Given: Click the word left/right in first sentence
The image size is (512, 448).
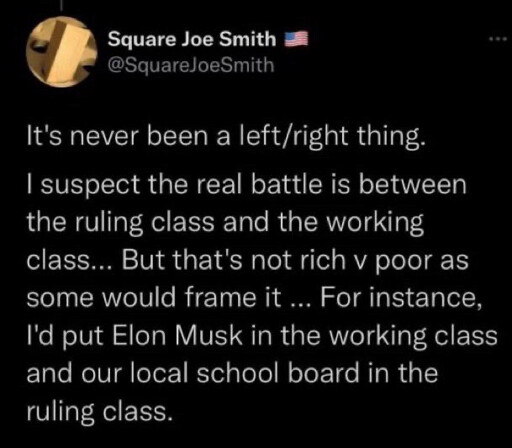Looking at the screenshot, I should pos(293,137).
